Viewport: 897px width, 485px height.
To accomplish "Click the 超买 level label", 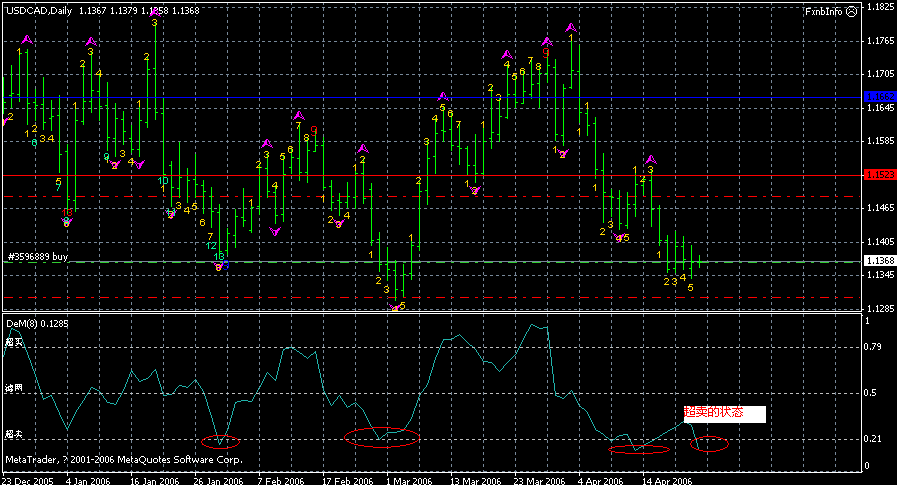I will (x=14, y=342).
